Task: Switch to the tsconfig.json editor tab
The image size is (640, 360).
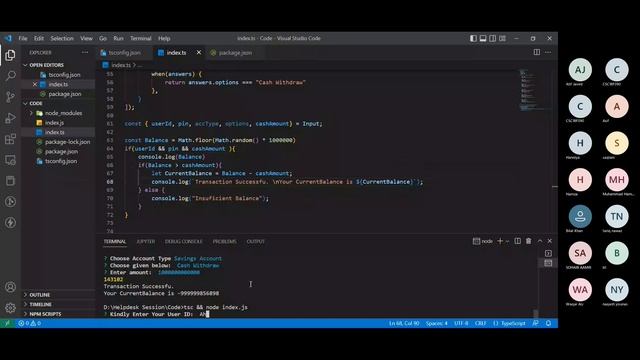Action: tap(124, 53)
